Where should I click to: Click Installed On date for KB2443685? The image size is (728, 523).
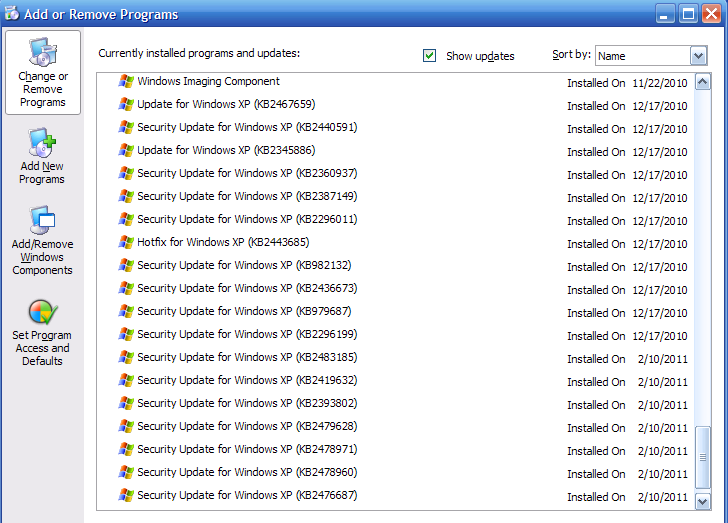[x=660, y=244]
